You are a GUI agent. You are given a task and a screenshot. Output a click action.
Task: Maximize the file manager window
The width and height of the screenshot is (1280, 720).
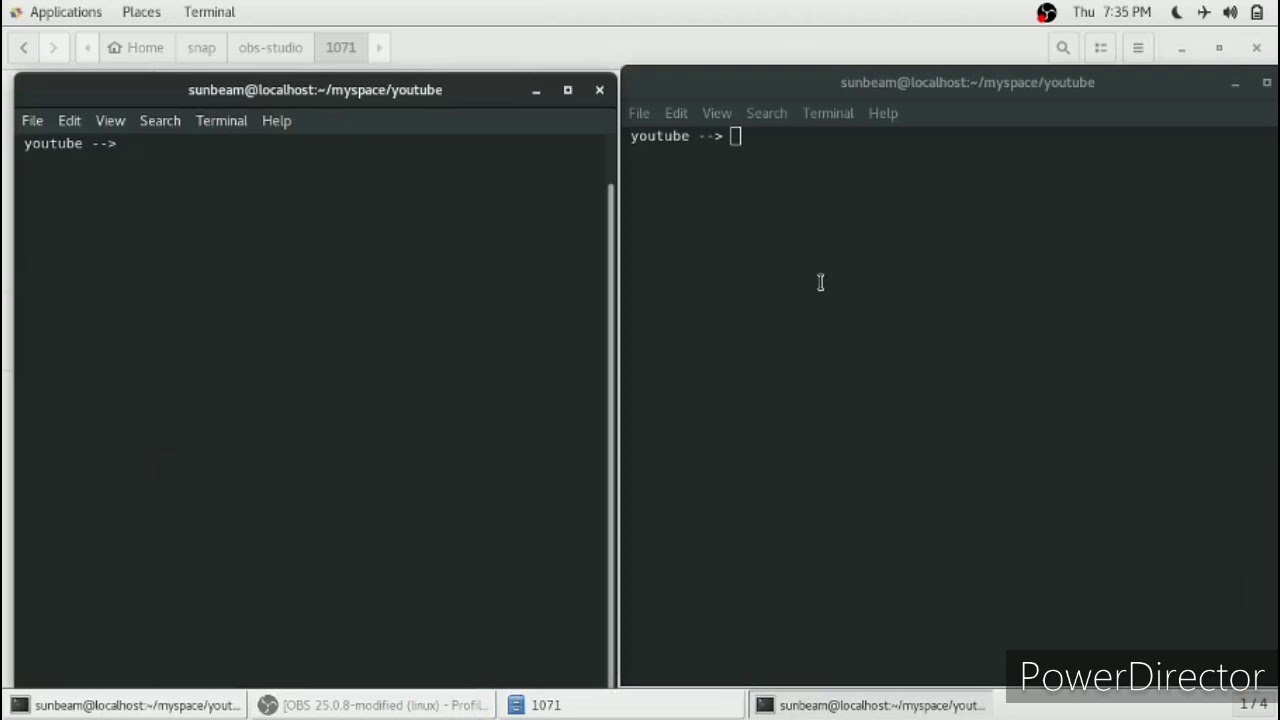click(x=1219, y=48)
